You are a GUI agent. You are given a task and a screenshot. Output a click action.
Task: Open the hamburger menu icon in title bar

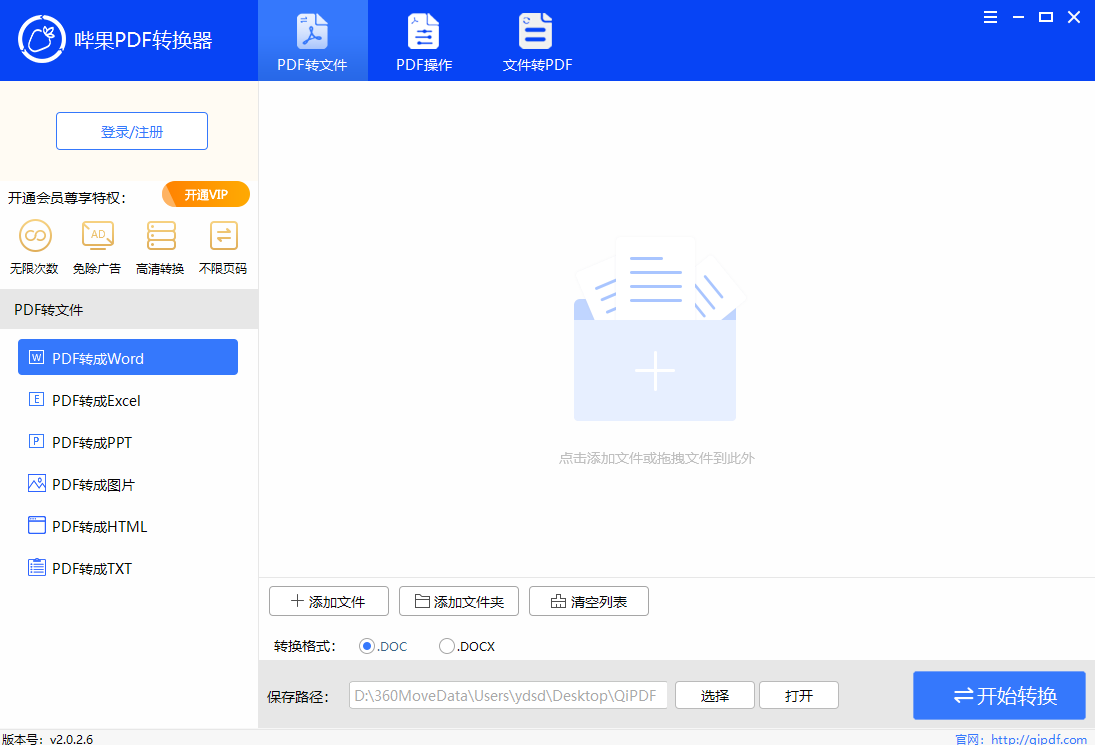[990, 17]
